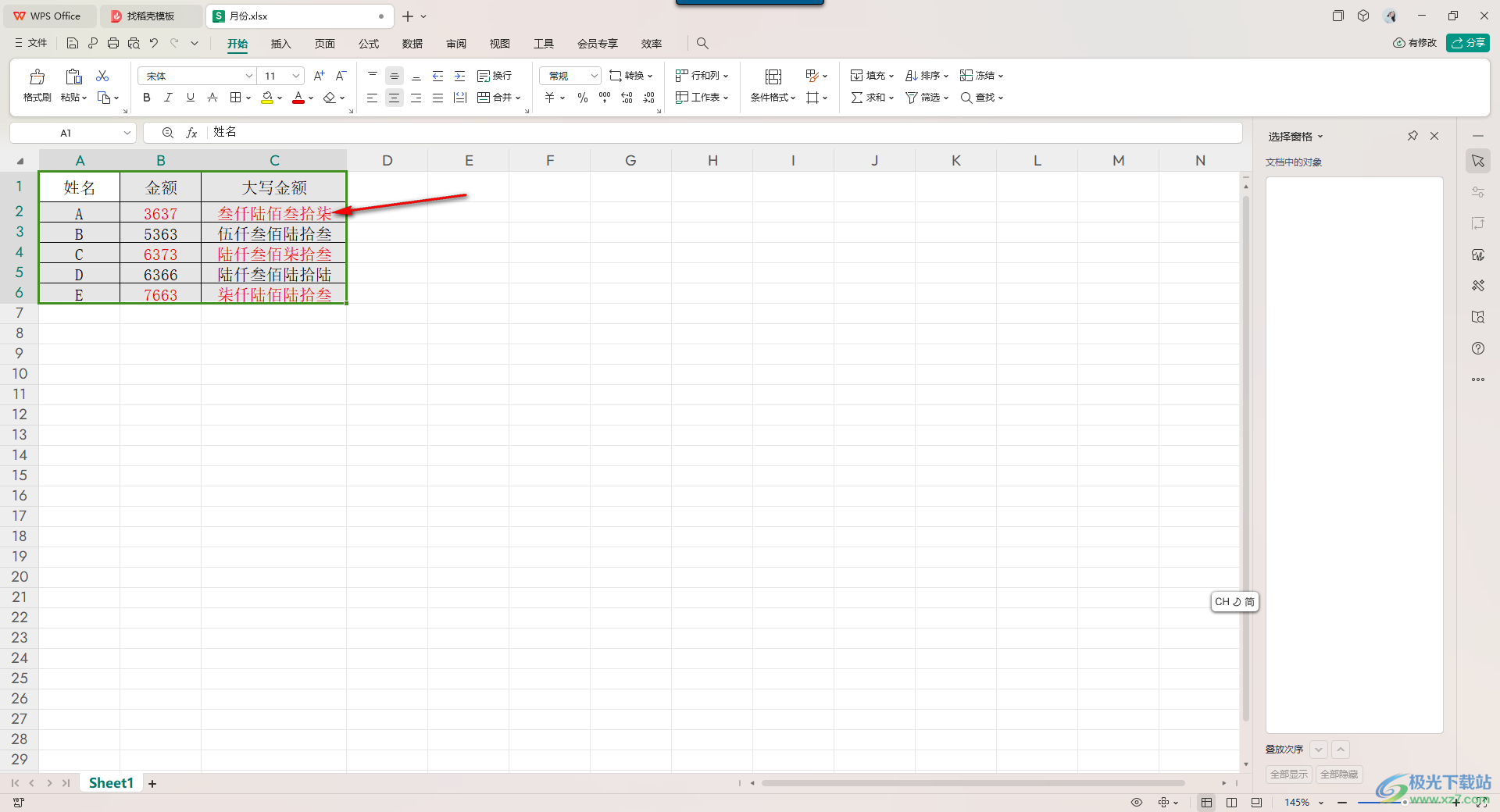Click the percent style icon

coord(583,98)
